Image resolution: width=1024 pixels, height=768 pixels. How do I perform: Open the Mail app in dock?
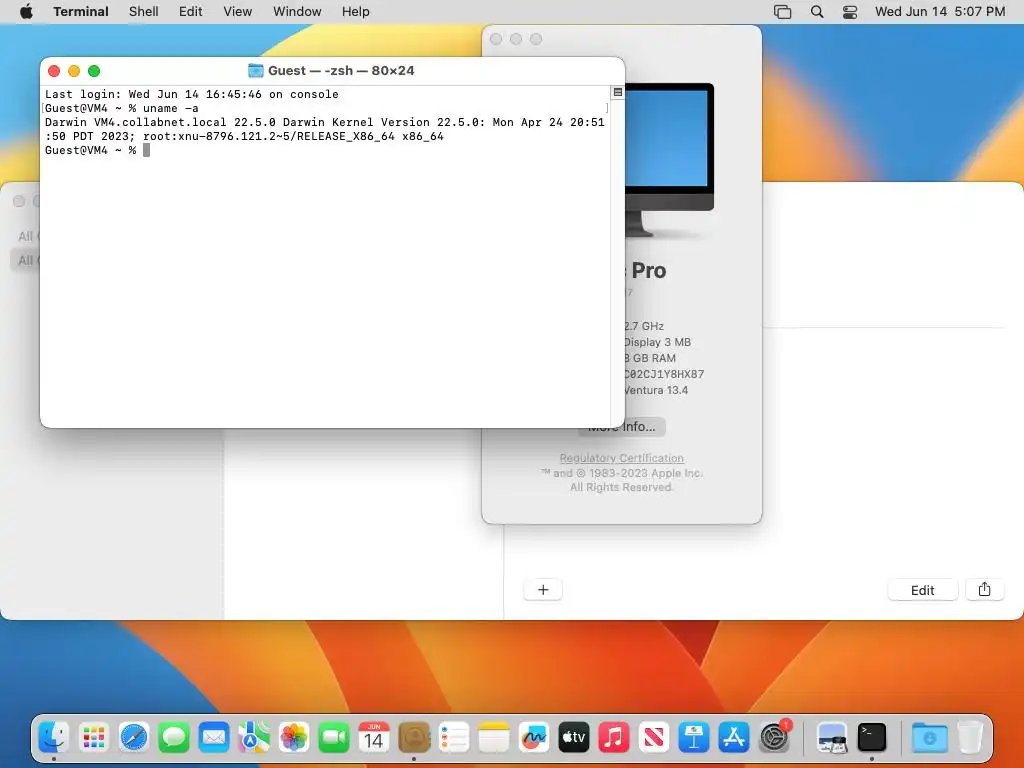pos(214,737)
